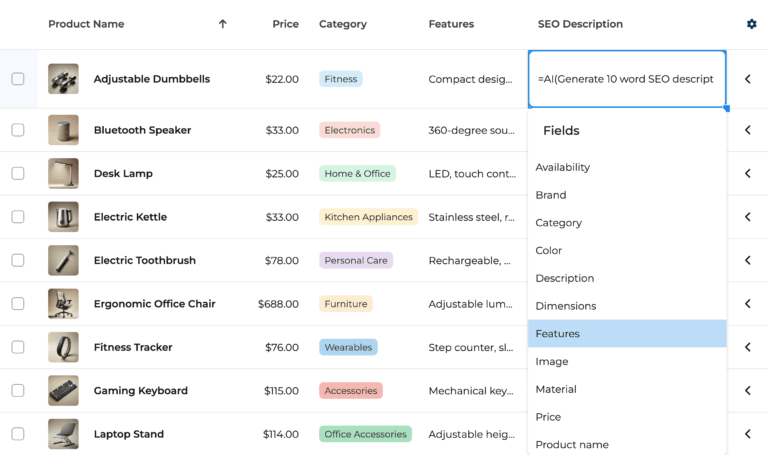768x455 pixels.
Task: Click the Gaming Keyboard product image
Action: coord(63,391)
